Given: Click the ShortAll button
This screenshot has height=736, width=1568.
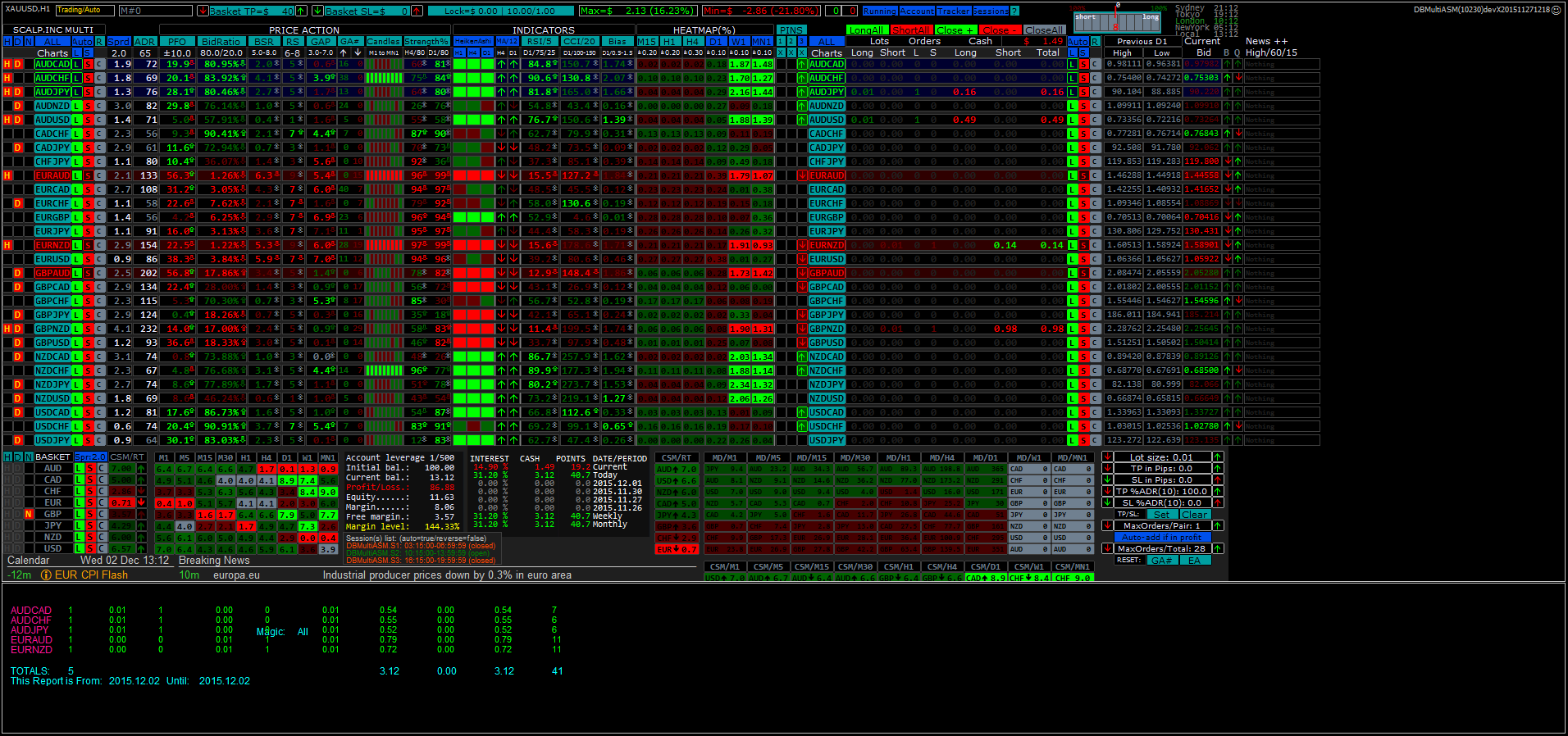Looking at the screenshot, I should coord(911,30).
